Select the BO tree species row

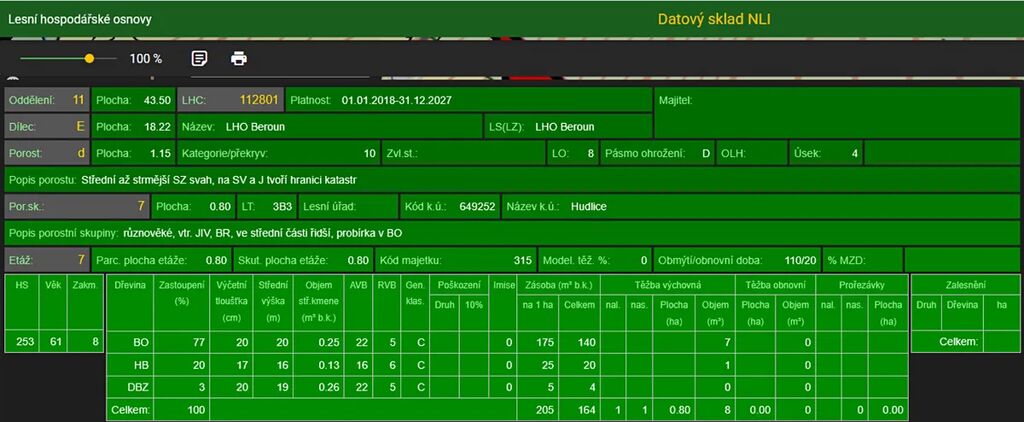pos(140,342)
